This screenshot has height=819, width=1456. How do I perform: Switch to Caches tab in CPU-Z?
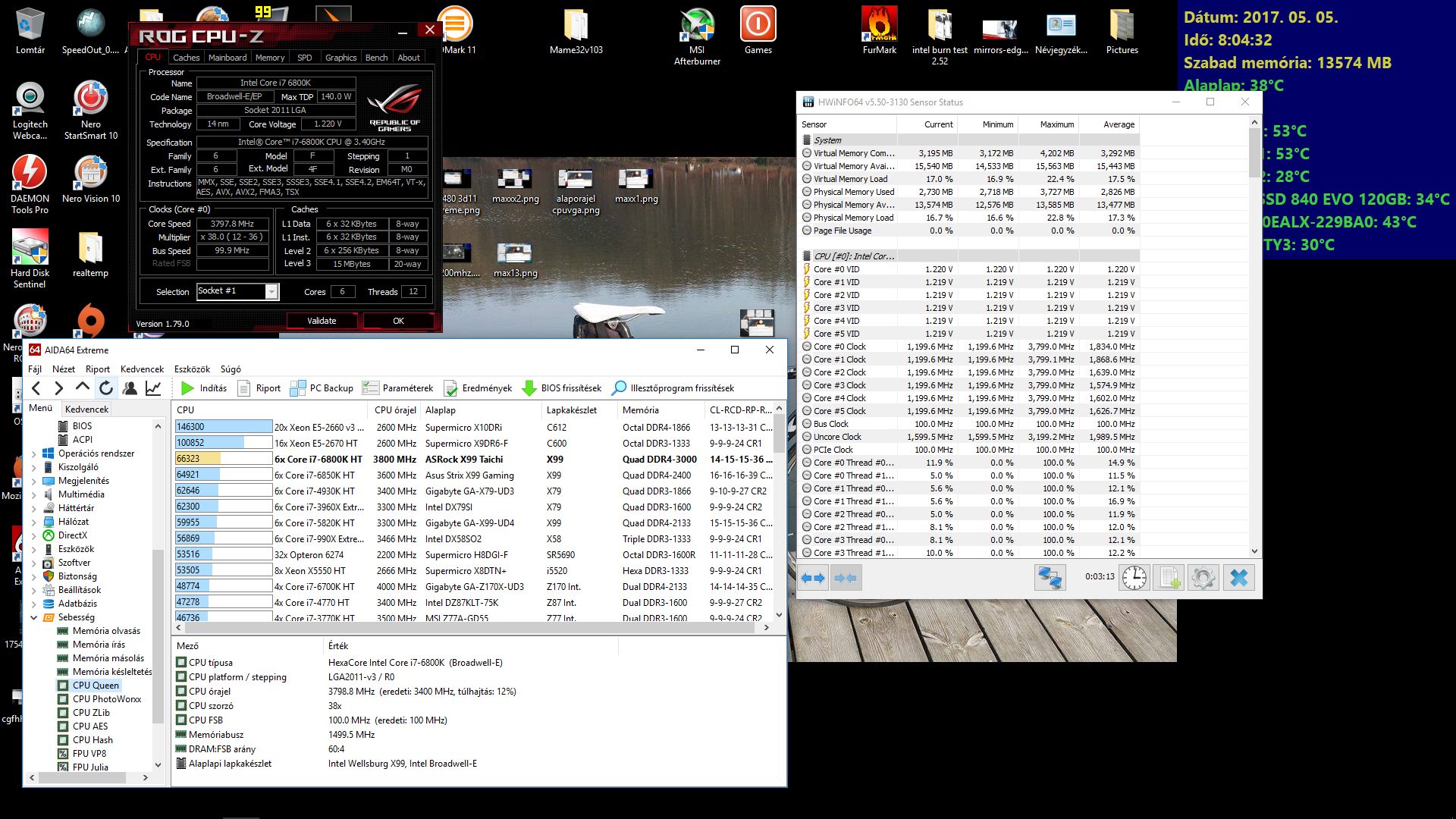point(186,58)
